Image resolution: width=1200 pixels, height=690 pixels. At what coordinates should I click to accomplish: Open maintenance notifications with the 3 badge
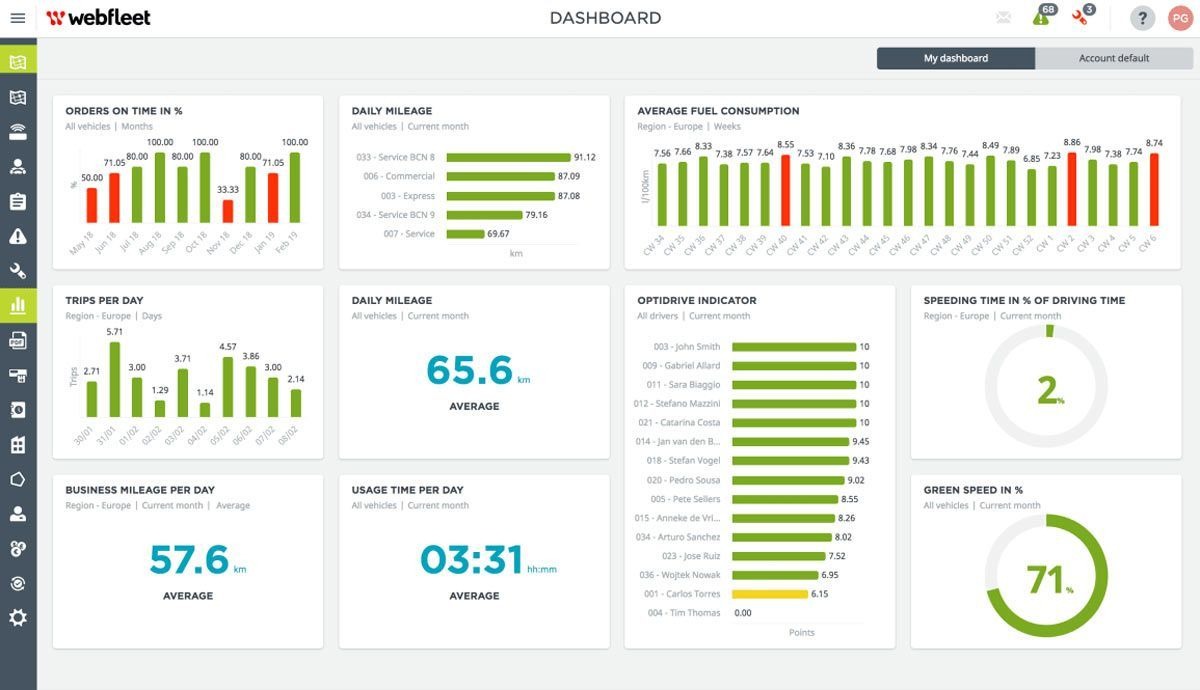(x=1081, y=18)
